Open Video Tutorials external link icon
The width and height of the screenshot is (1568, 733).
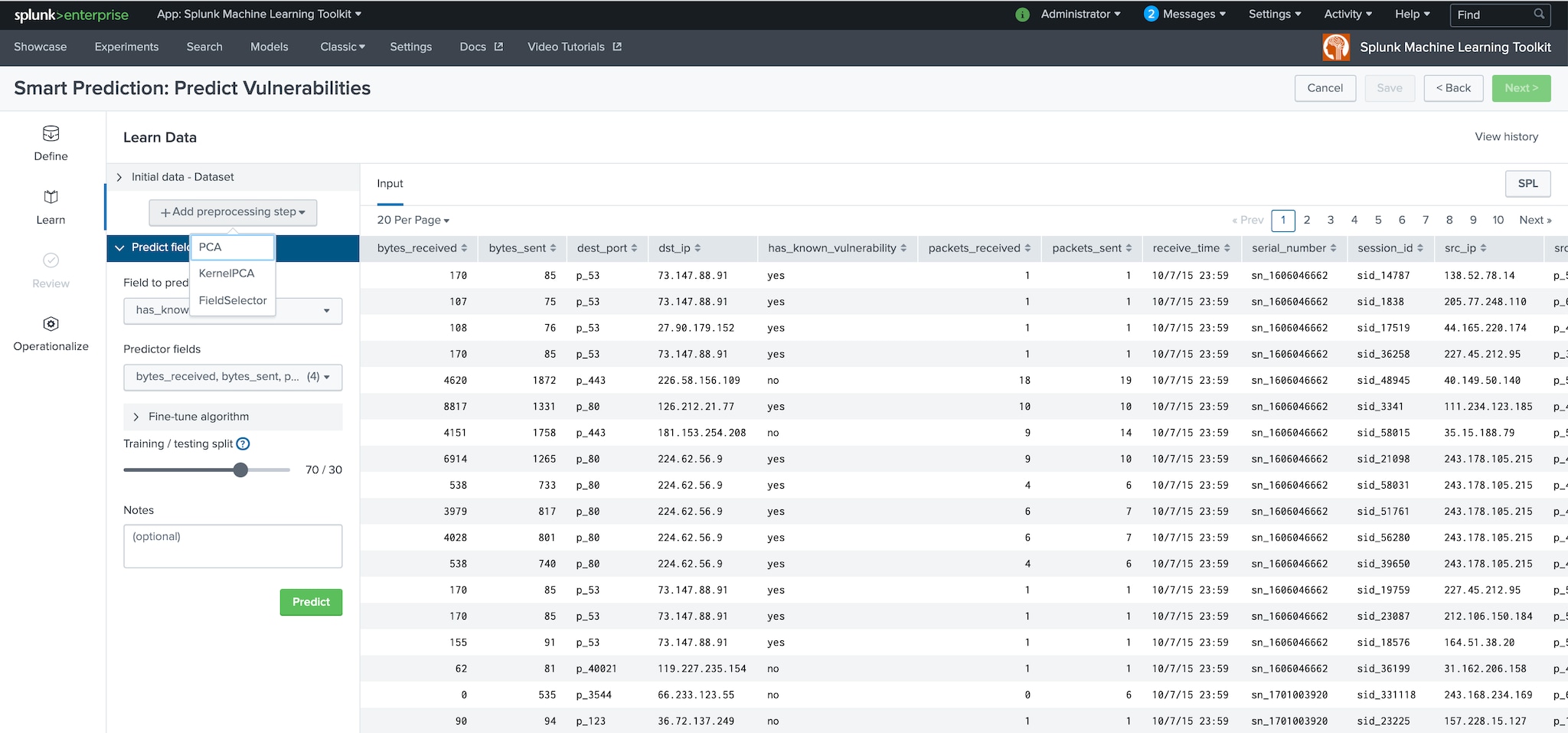click(x=617, y=47)
